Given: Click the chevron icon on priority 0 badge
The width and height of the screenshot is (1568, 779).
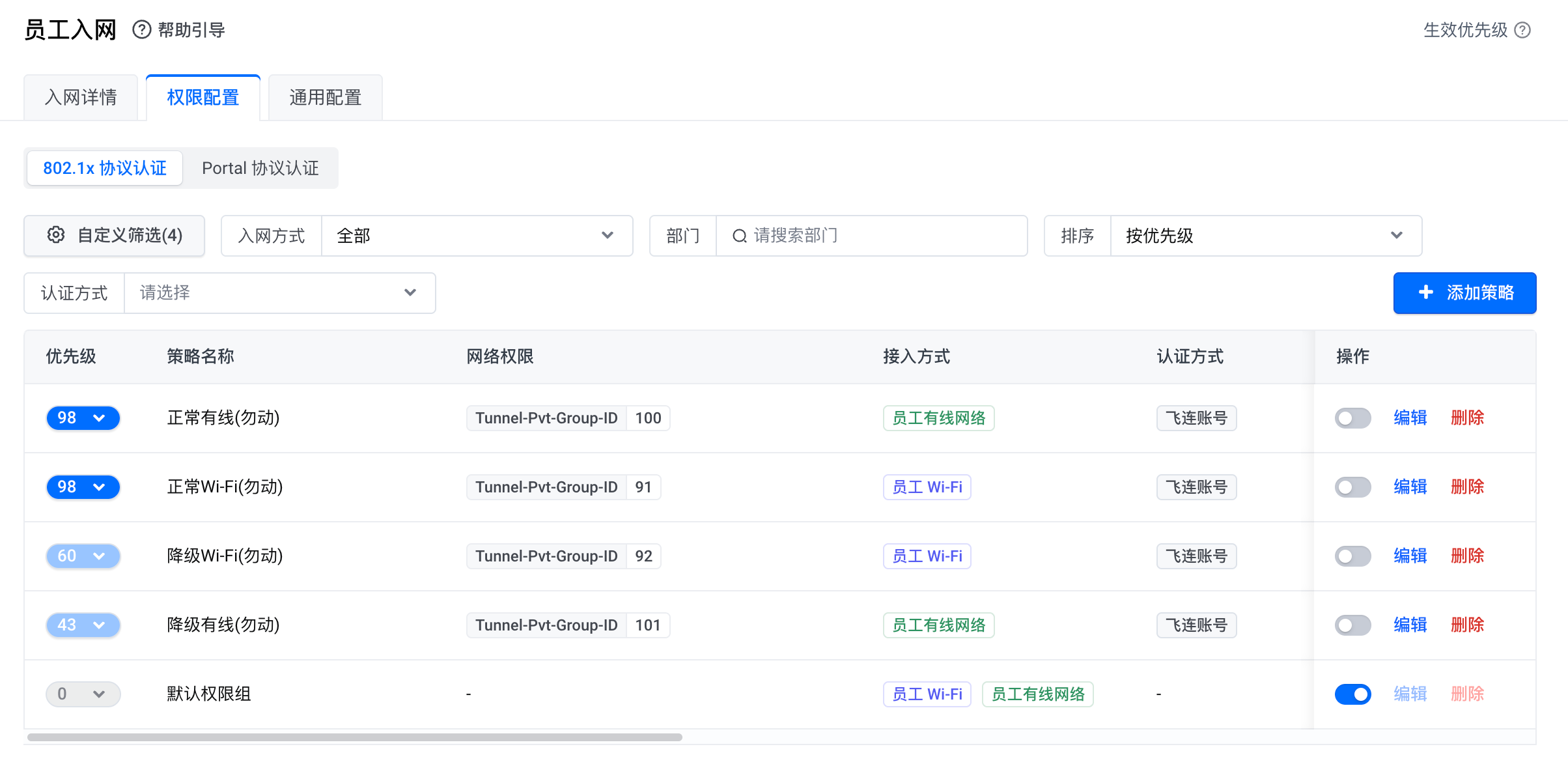Looking at the screenshot, I should (99, 694).
